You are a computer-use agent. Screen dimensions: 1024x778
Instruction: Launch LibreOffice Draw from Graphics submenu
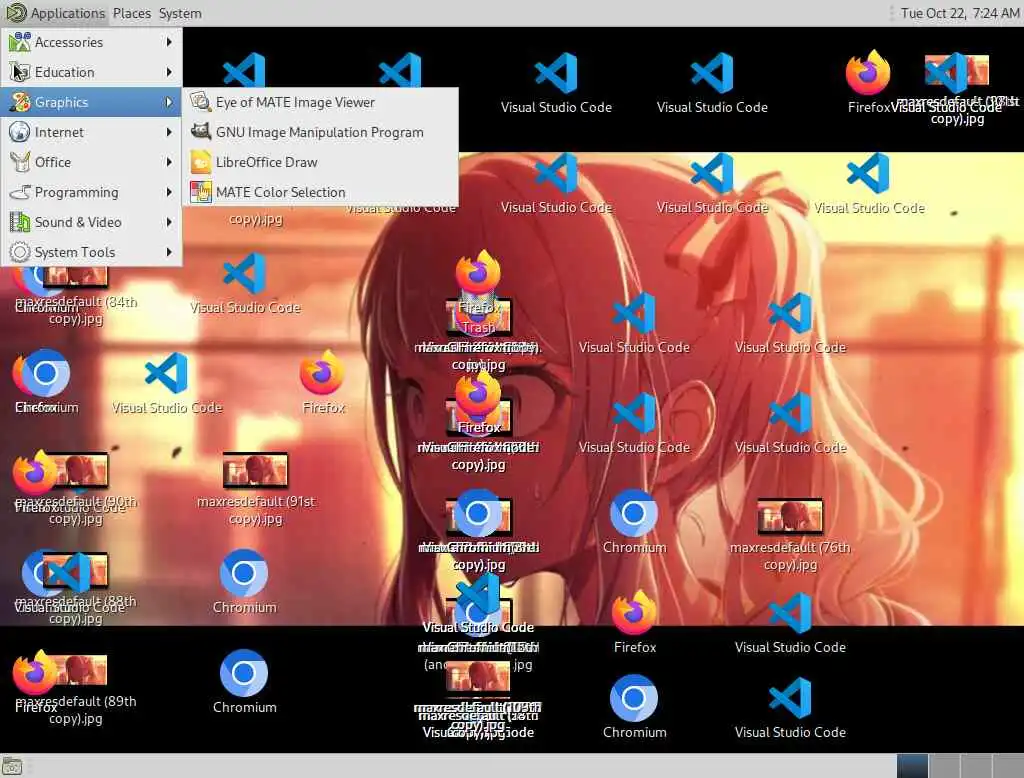coord(320,162)
